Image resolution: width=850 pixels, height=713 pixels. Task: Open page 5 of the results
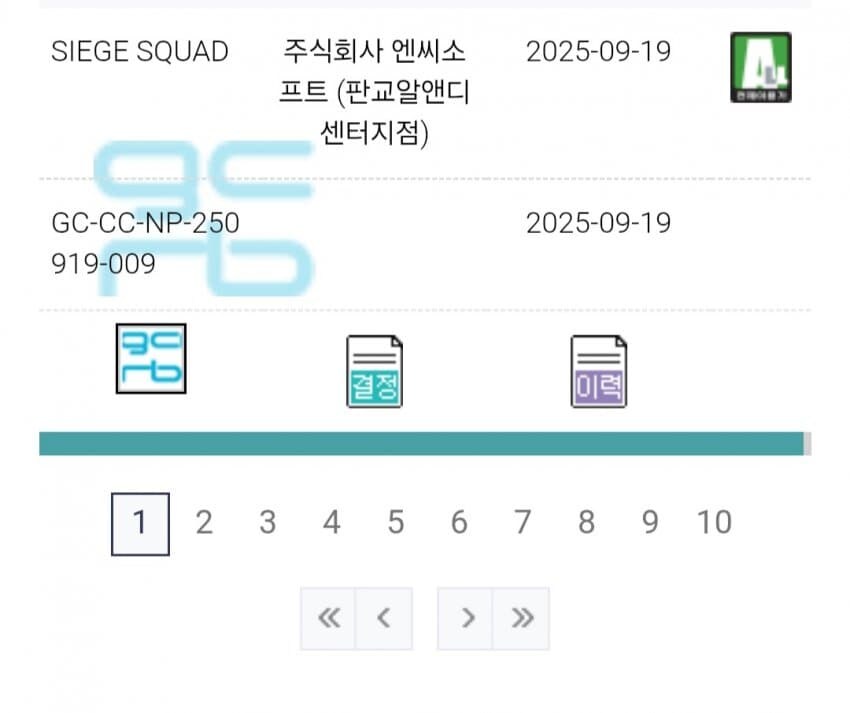pyautogui.click(x=395, y=522)
